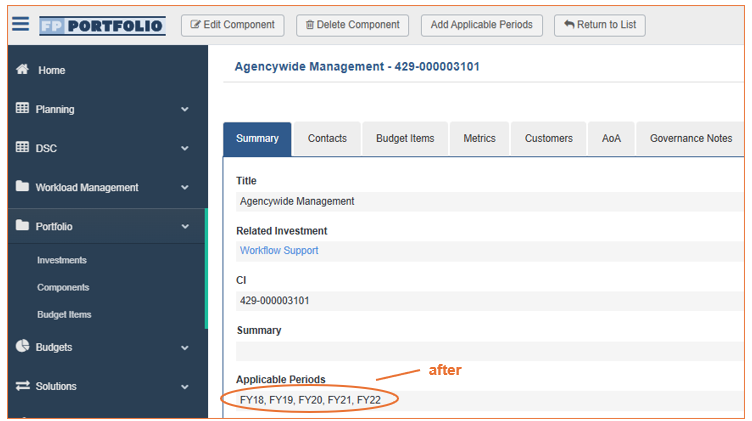
Task: Expand the Budgets menu chevron
Action: [x=185, y=348]
